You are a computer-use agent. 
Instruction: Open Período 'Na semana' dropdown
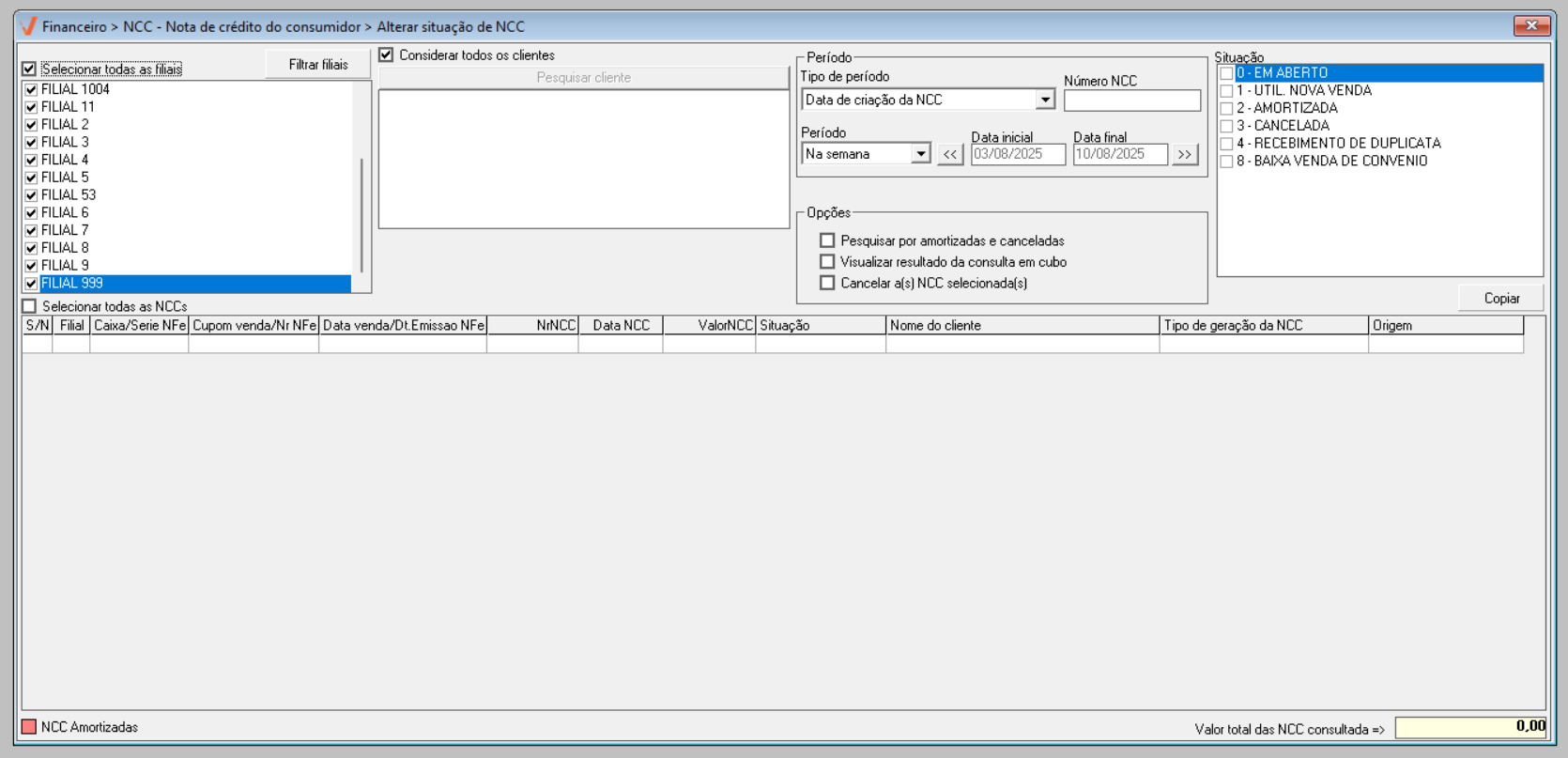coord(920,154)
